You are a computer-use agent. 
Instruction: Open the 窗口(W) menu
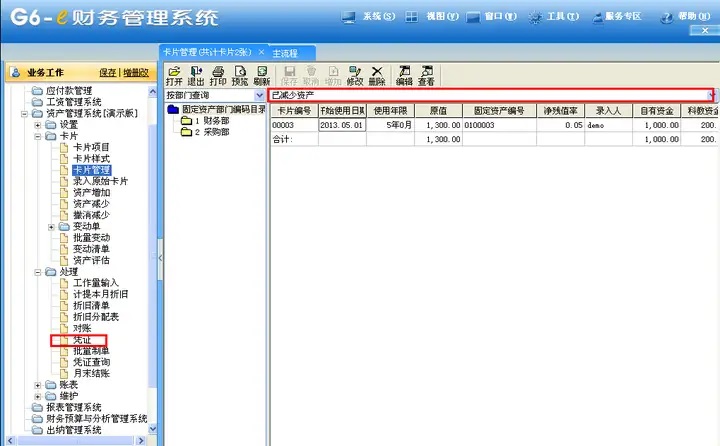(x=500, y=17)
